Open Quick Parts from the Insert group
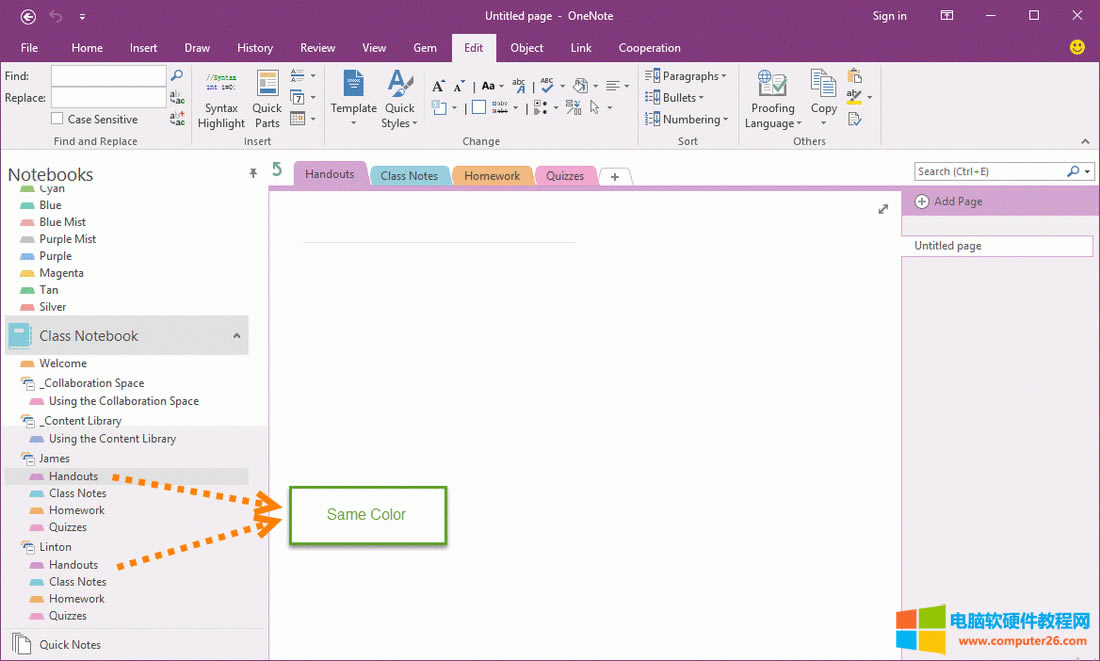 267,99
